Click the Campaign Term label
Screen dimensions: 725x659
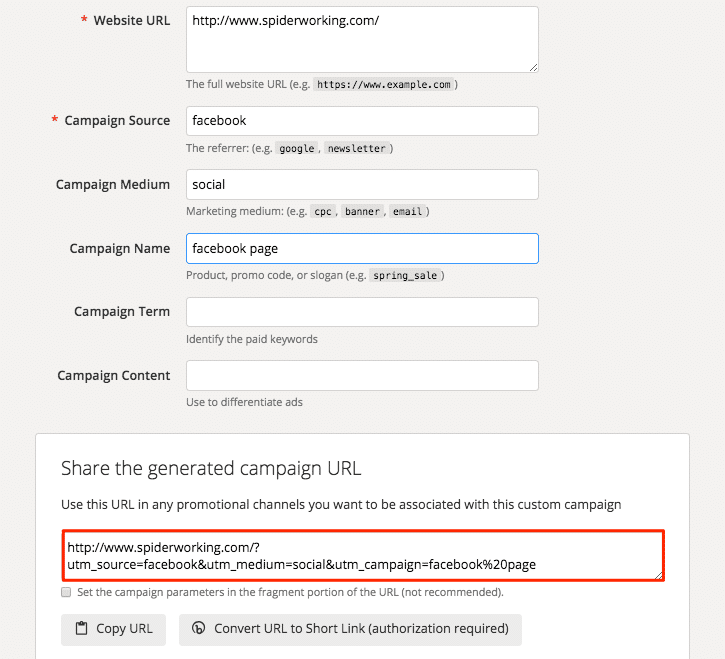coord(122,312)
